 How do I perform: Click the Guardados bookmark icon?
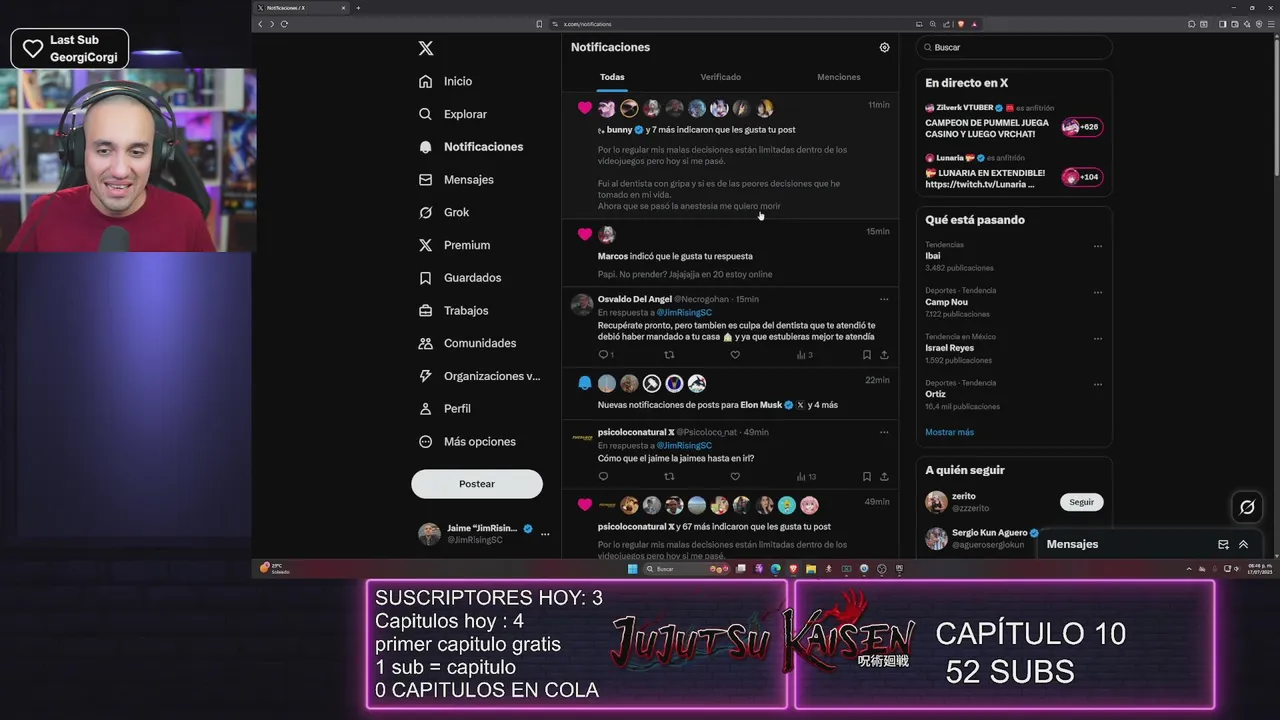pos(426,278)
